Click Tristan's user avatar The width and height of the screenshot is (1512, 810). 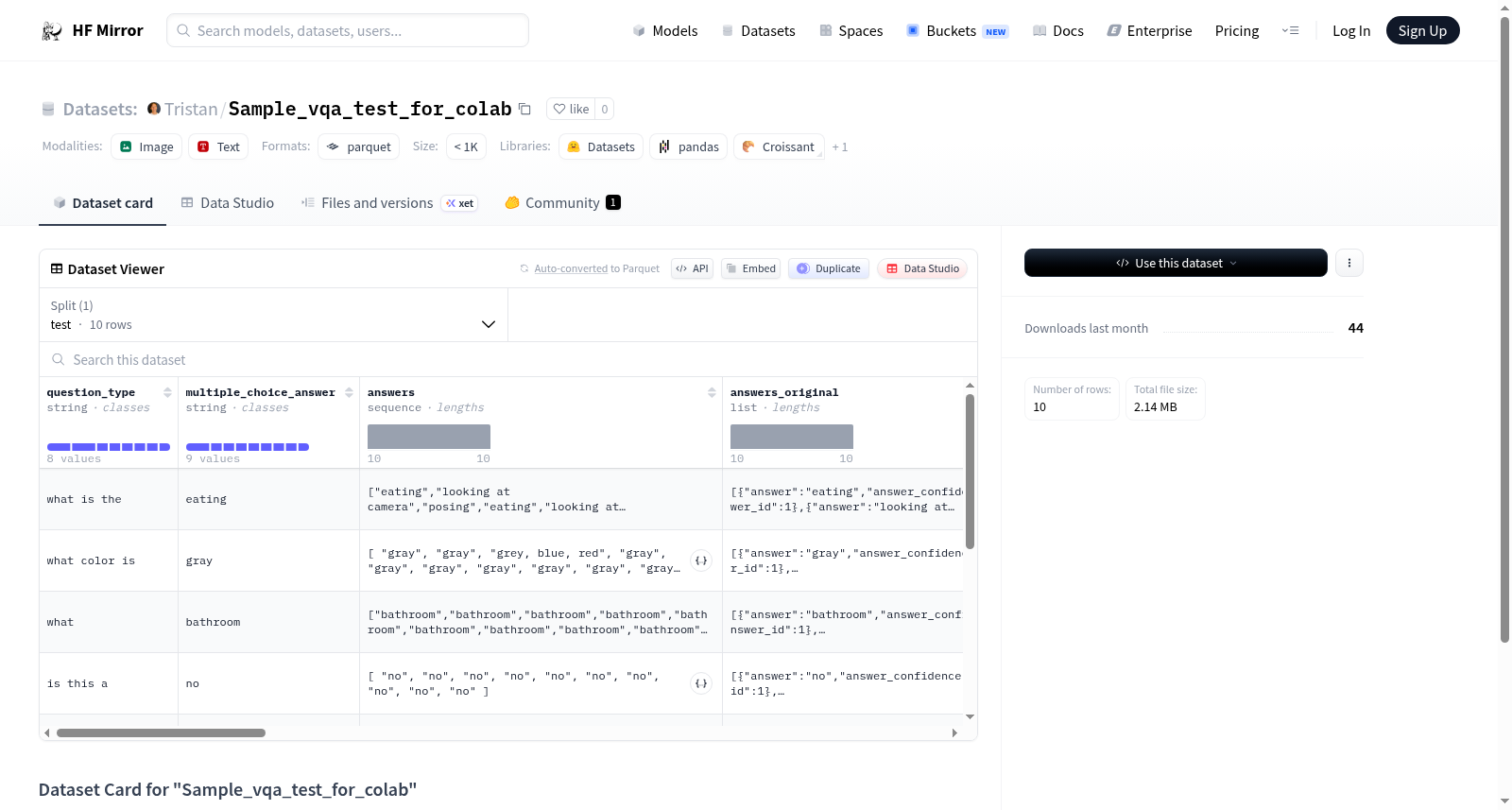coord(154,109)
